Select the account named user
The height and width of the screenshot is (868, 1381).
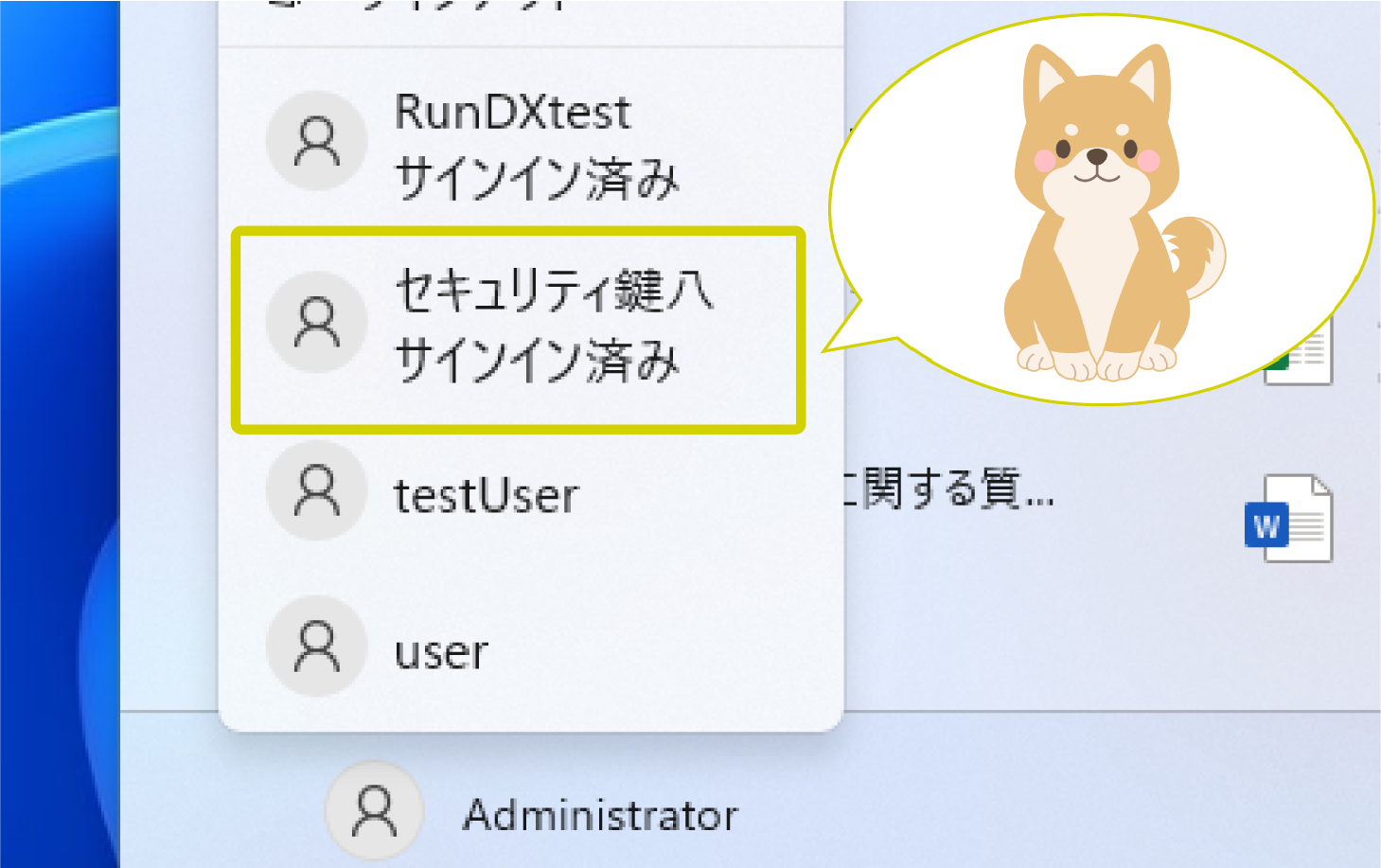(441, 652)
